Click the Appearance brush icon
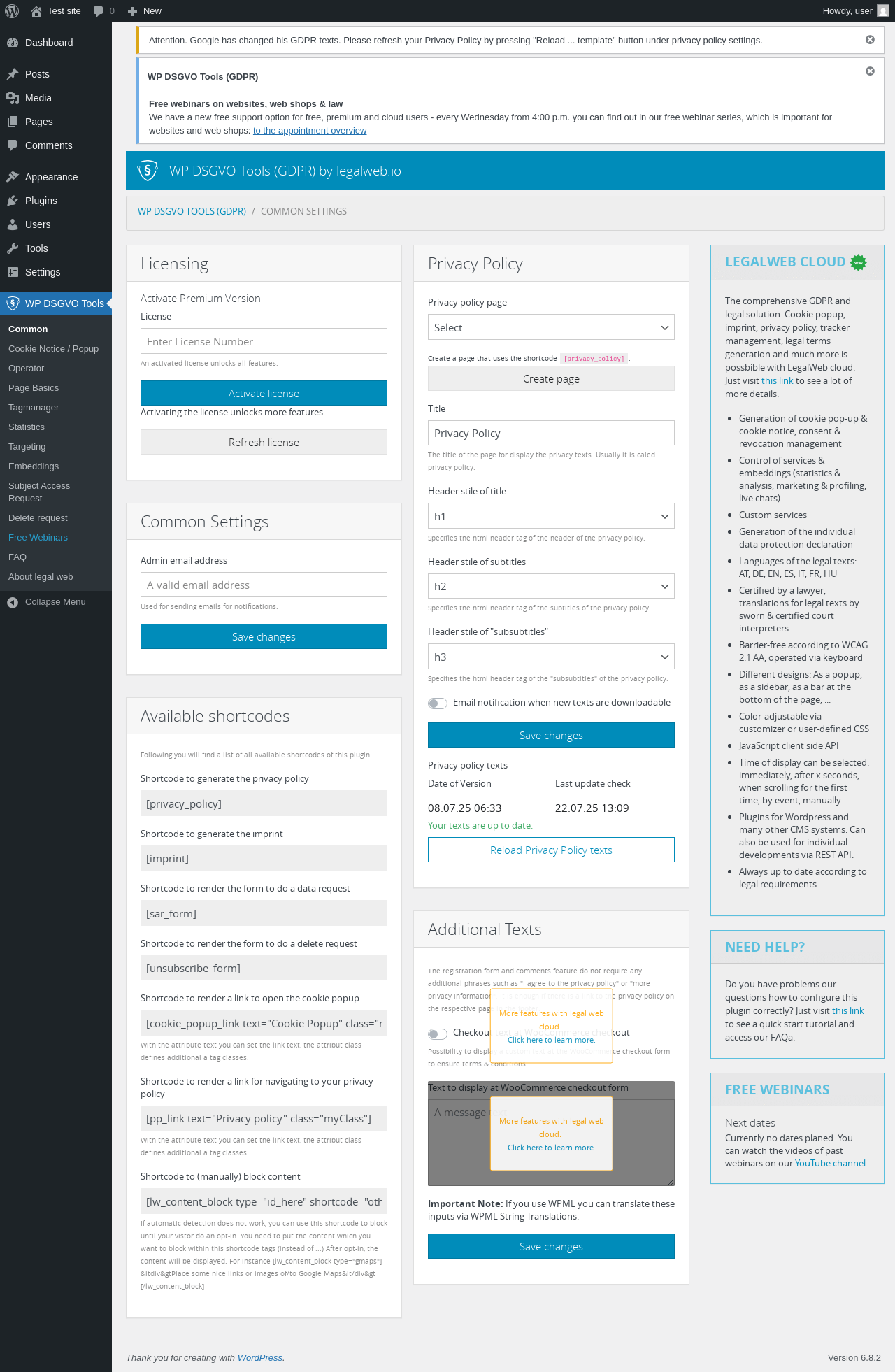 pos(13,177)
